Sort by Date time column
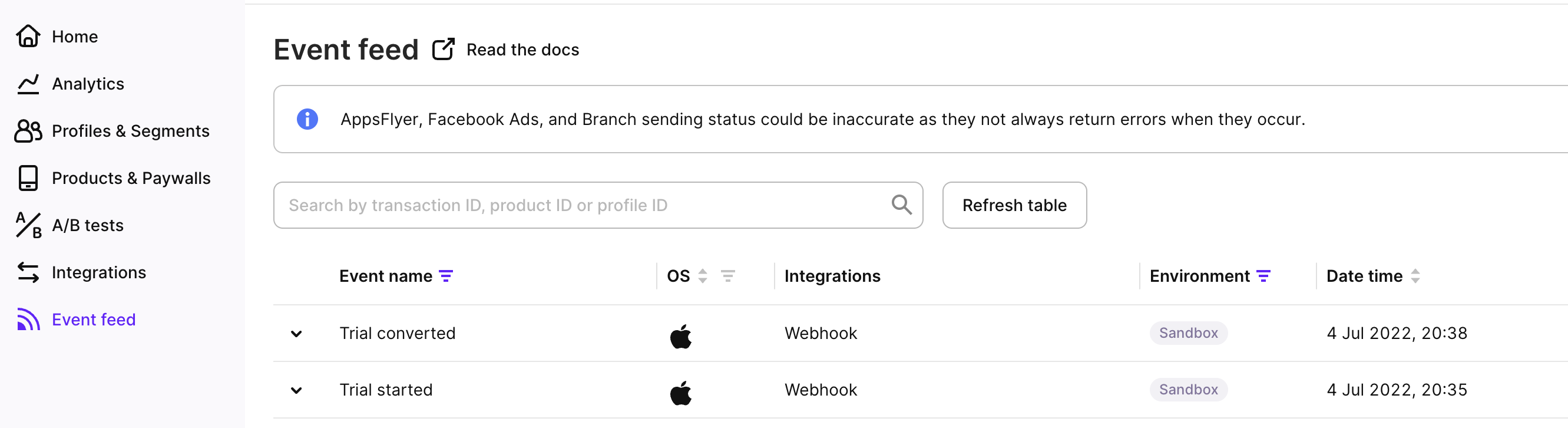The image size is (1568, 428). click(1415, 276)
